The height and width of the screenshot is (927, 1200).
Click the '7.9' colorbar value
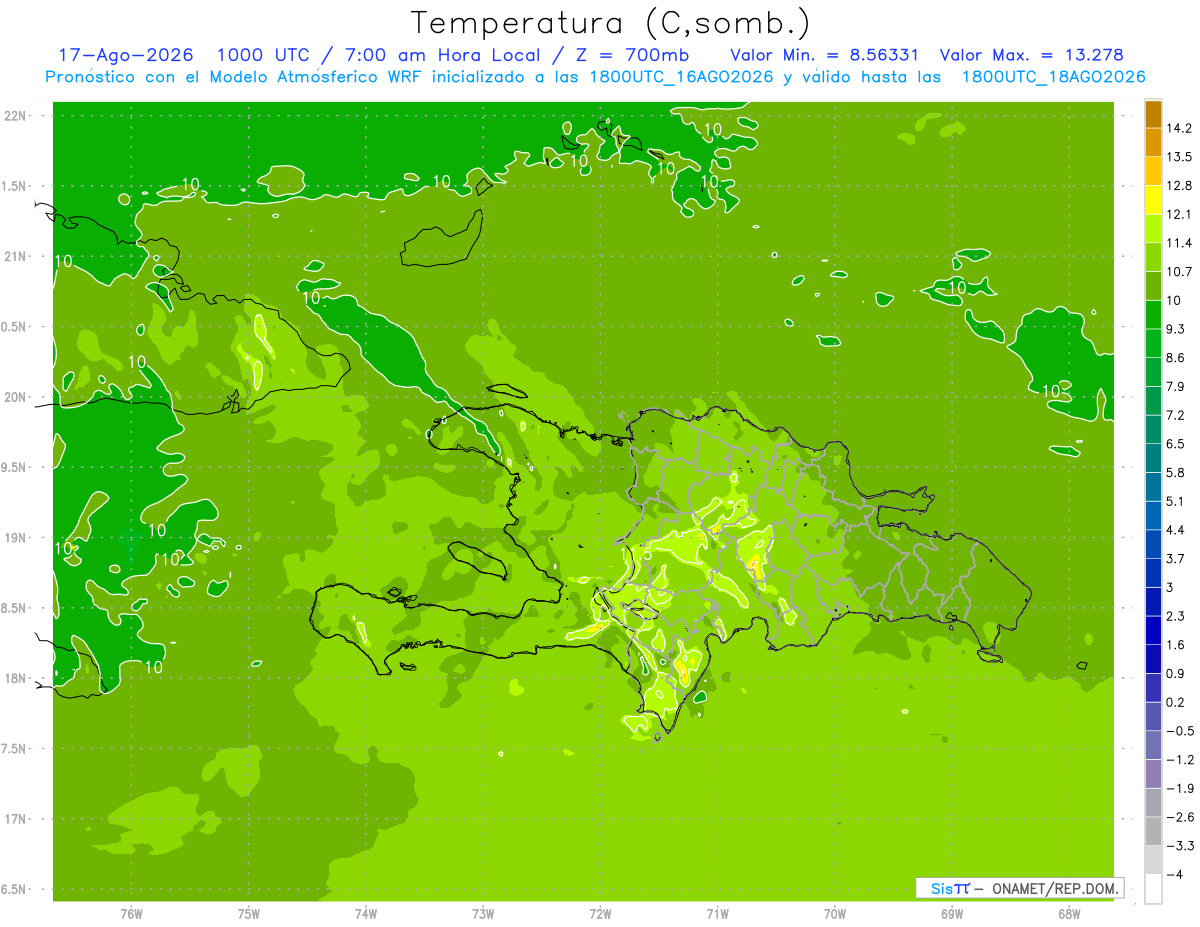(1176, 386)
